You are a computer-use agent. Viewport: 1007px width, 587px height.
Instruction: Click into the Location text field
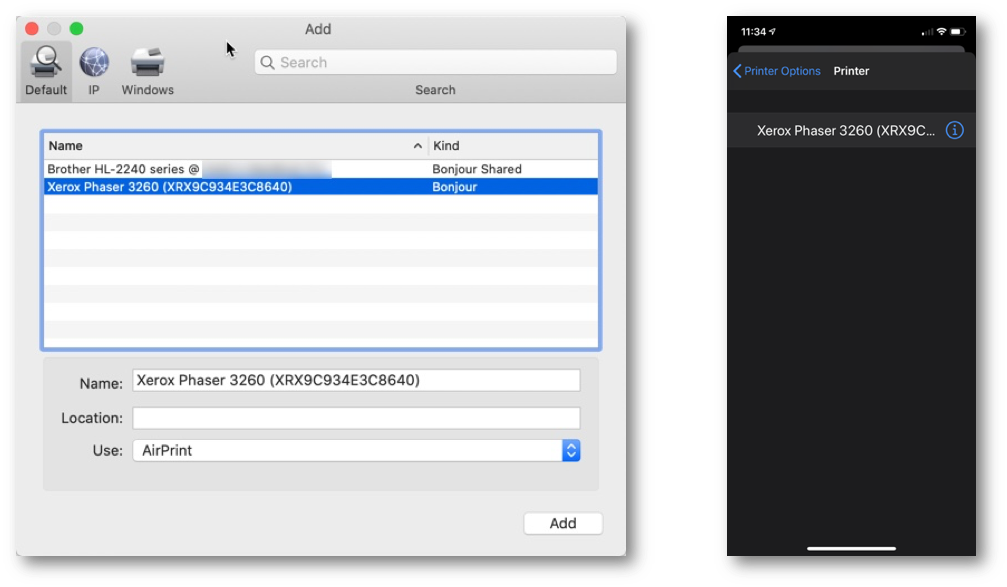(356, 418)
